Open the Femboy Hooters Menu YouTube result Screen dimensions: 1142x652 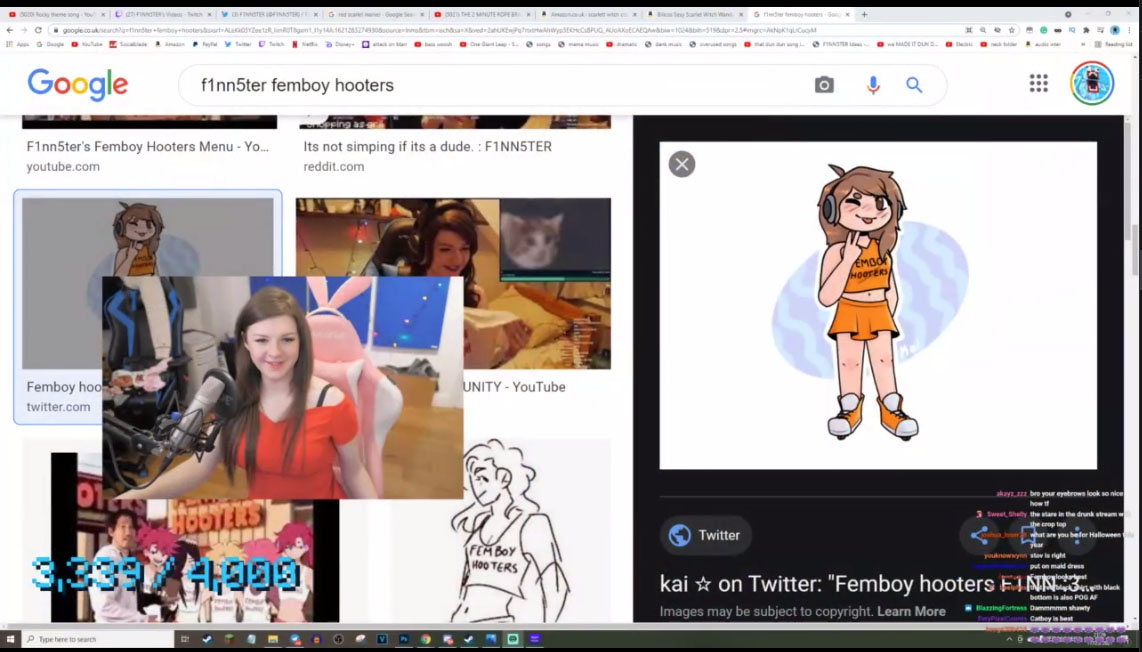pos(148,146)
